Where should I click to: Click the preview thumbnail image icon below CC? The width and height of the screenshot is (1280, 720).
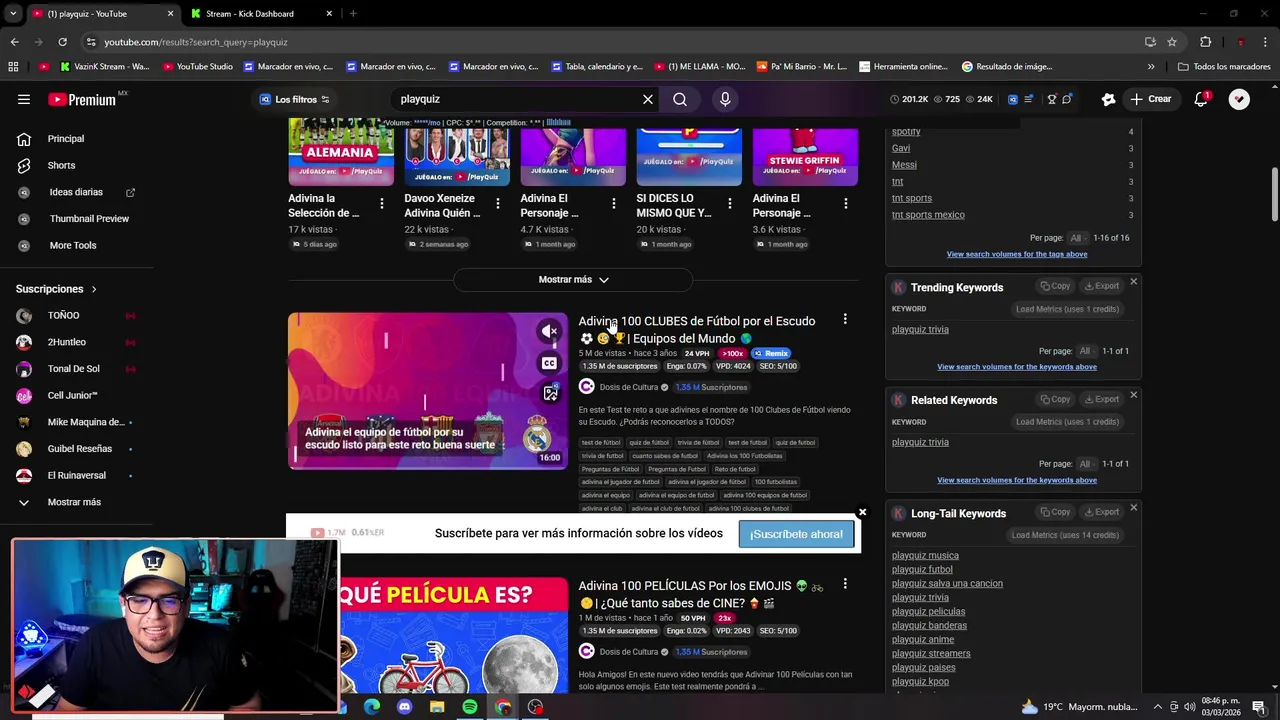coord(549,394)
